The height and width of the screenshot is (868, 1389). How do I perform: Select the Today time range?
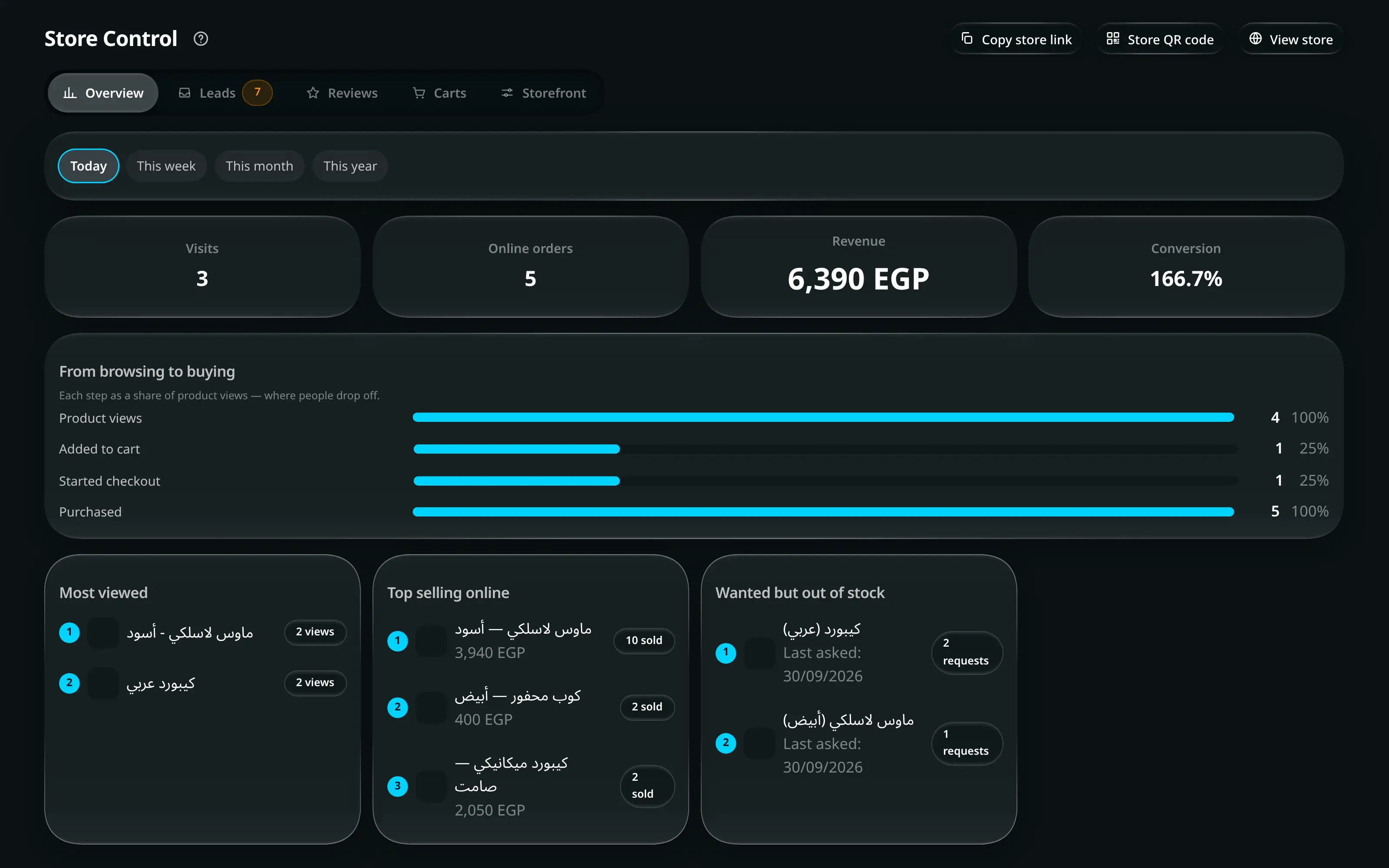coord(89,166)
